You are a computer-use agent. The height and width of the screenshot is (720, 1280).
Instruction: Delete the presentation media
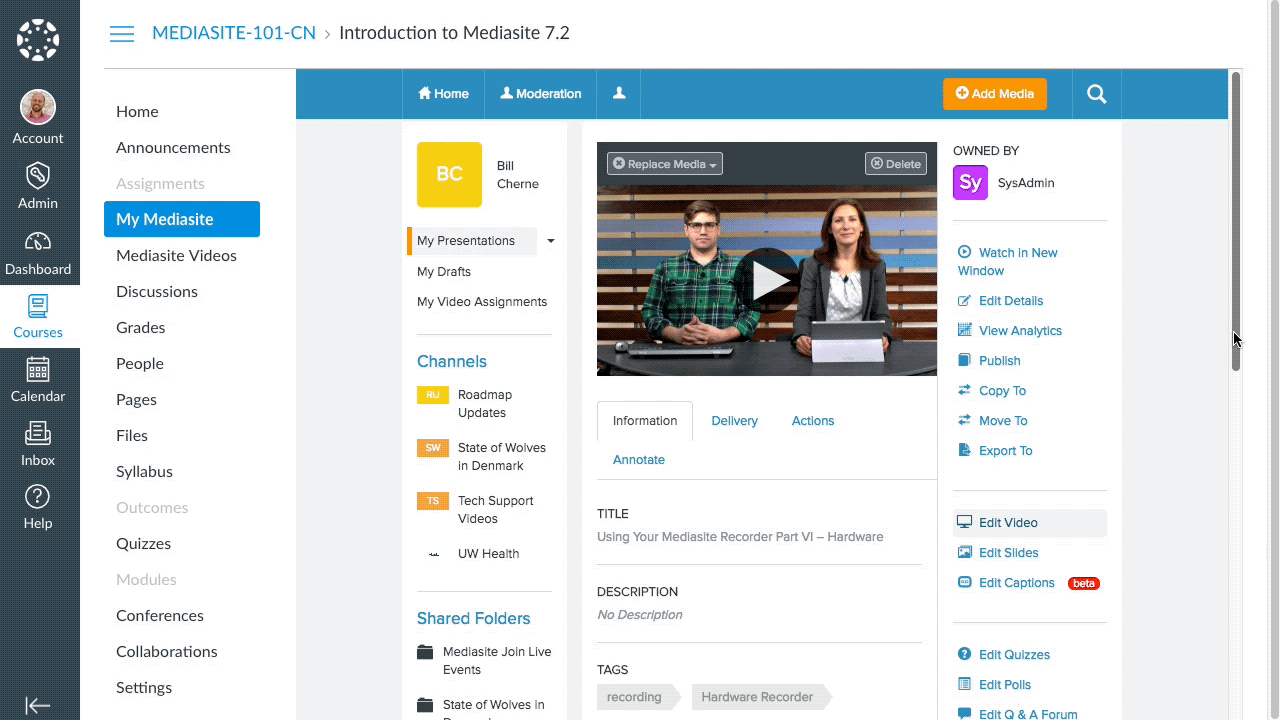(x=896, y=164)
